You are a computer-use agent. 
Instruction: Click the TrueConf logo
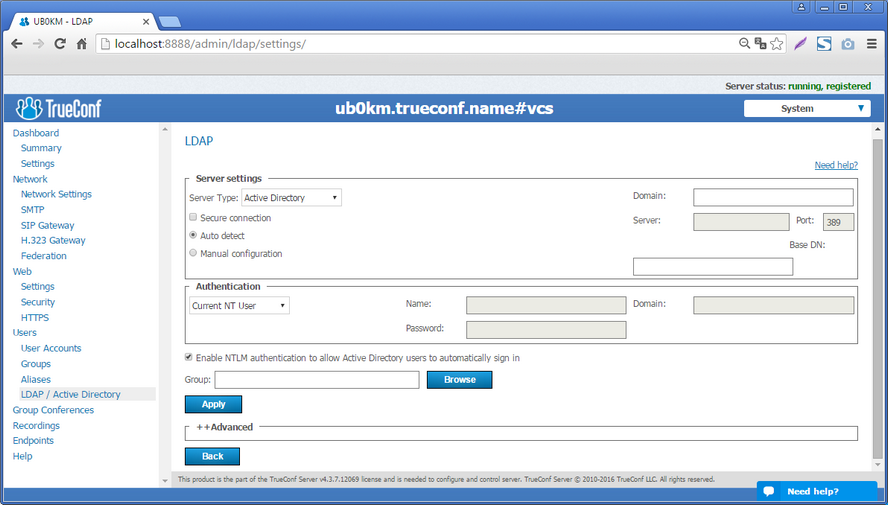[58, 108]
